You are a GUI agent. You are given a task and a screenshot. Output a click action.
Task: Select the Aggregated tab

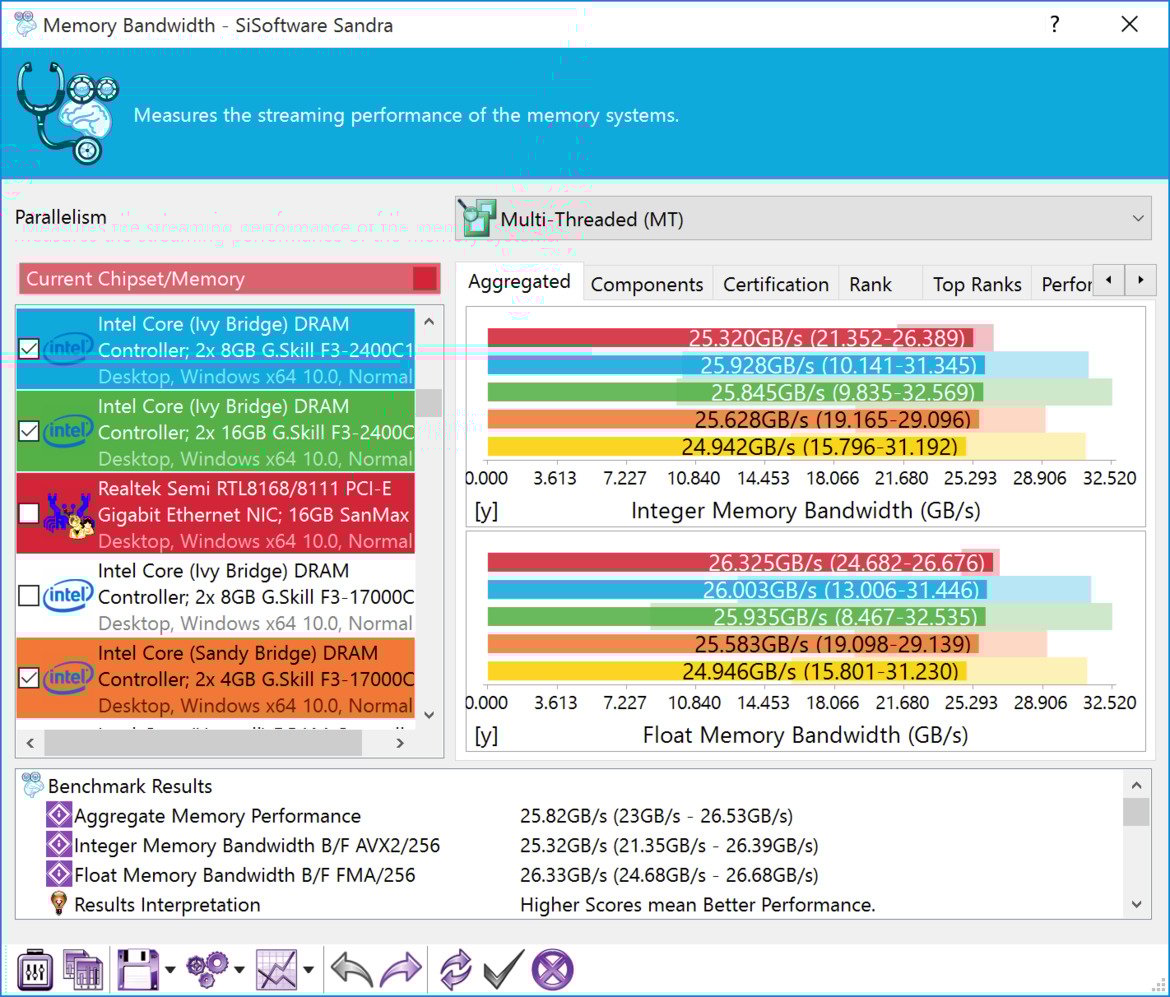coord(519,282)
